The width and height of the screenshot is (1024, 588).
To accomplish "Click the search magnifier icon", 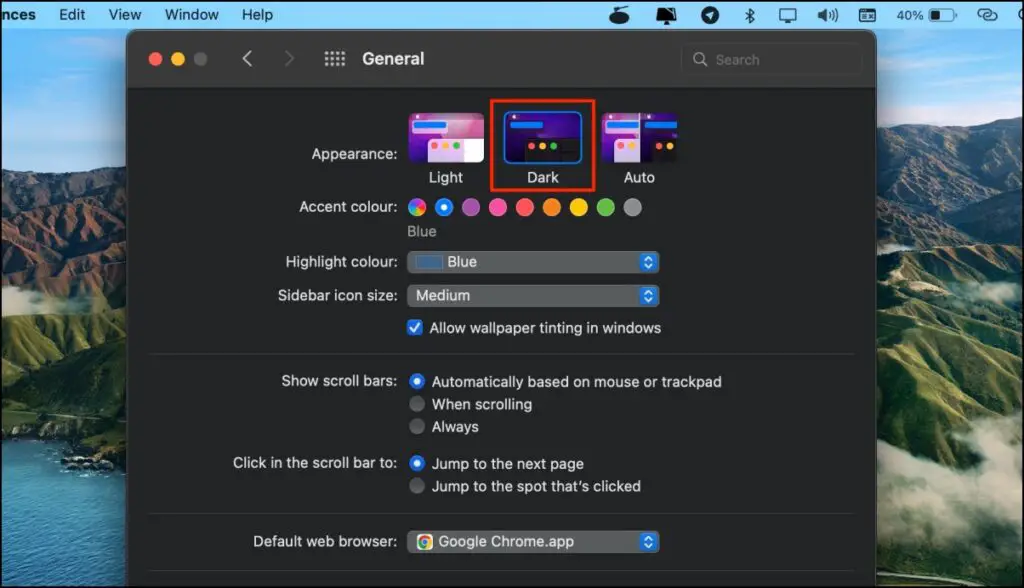I will click(x=700, y=59).
